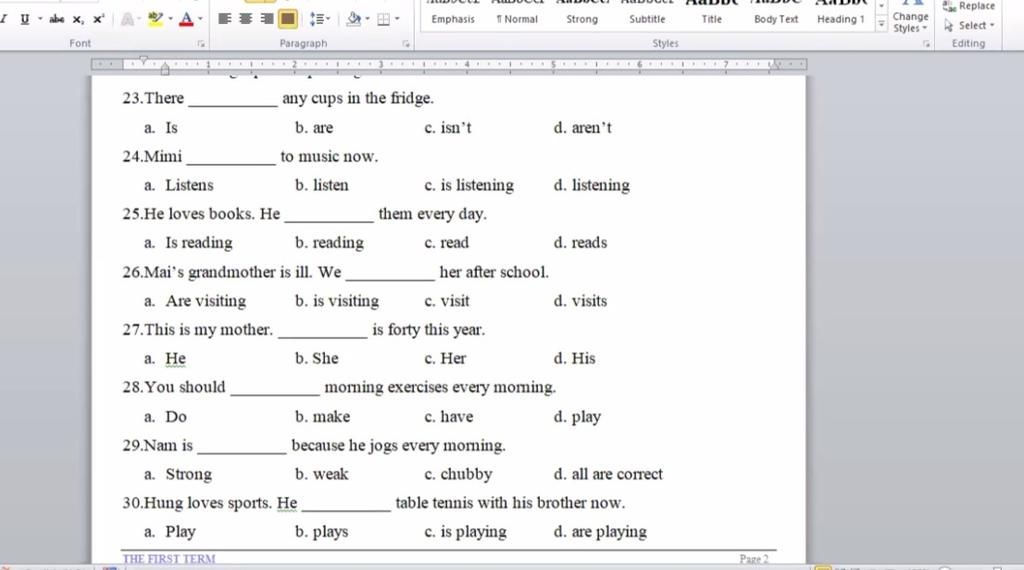Click 'THE FIRST TERM' footer text
This screenshot has height=570, width=1024.
pos(168,559)
